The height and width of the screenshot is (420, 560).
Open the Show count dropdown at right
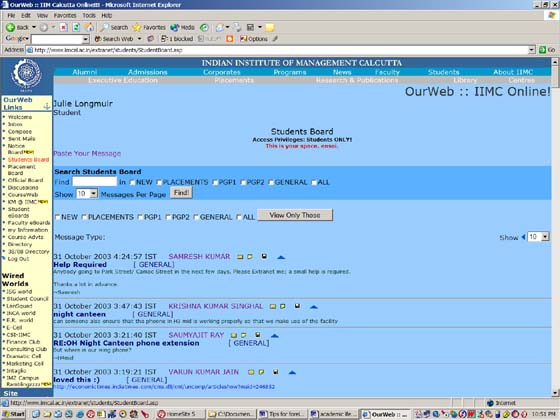point(545,237)
